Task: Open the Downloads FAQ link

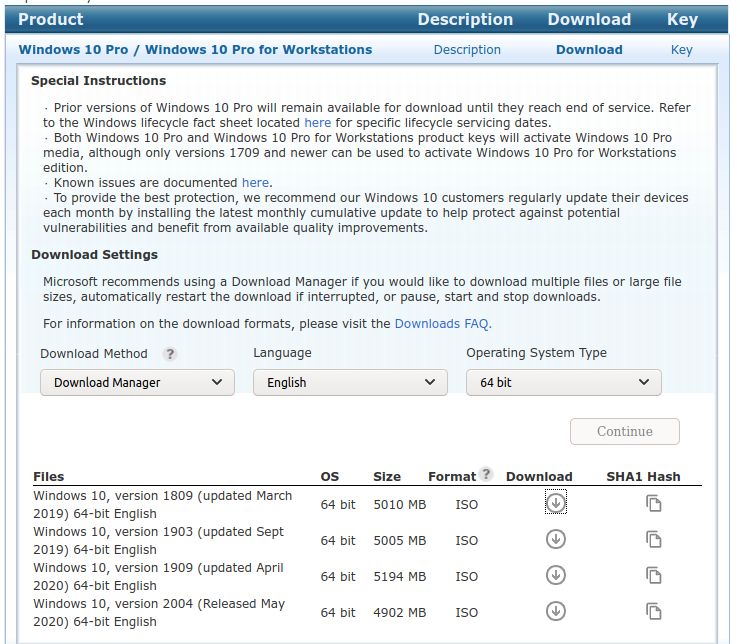Action: tap(441, 324)
